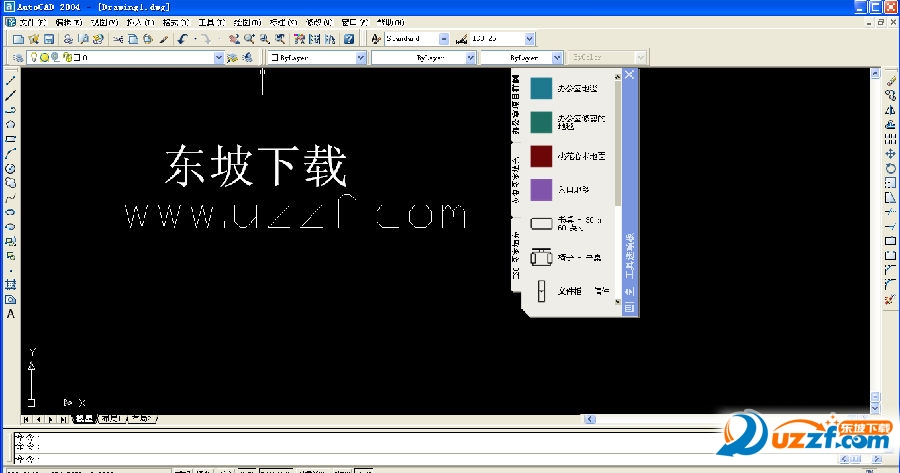Save the drawing with the Save icon
This screenshot has width=900, height=473.
coord(49,39)
